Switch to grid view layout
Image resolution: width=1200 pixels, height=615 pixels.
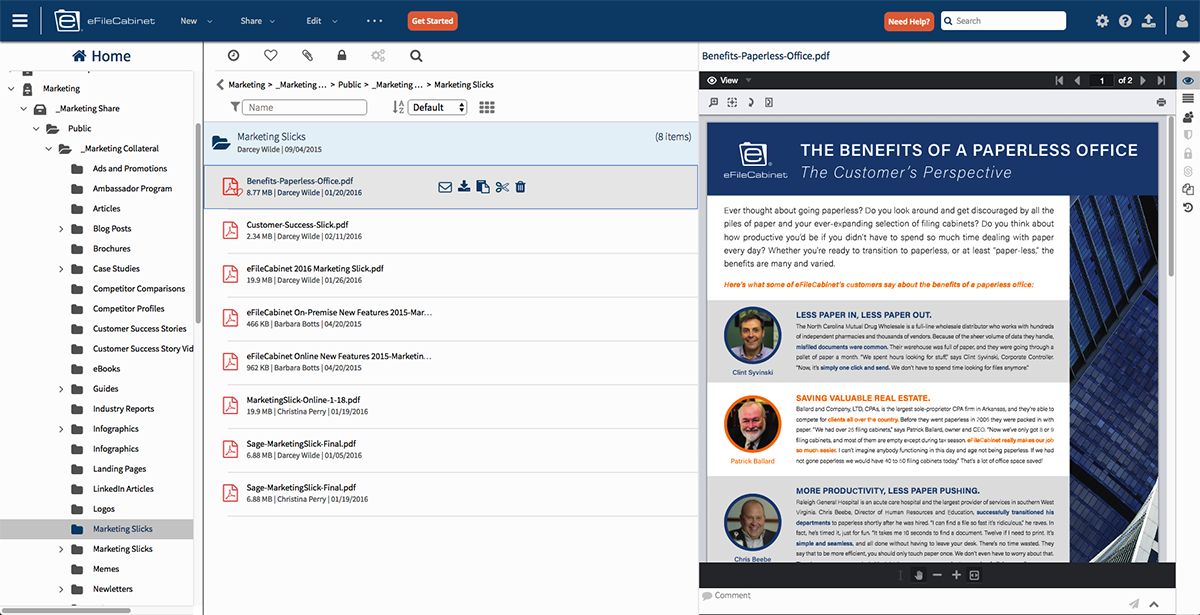[x=487, y=108]
